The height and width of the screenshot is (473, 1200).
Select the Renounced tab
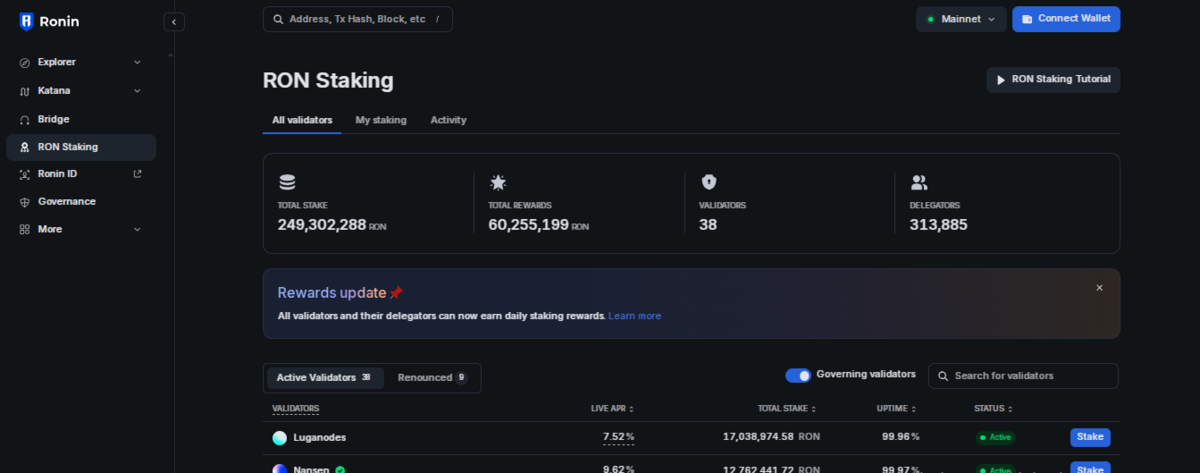pyautogui.click(x=432, y=378)
